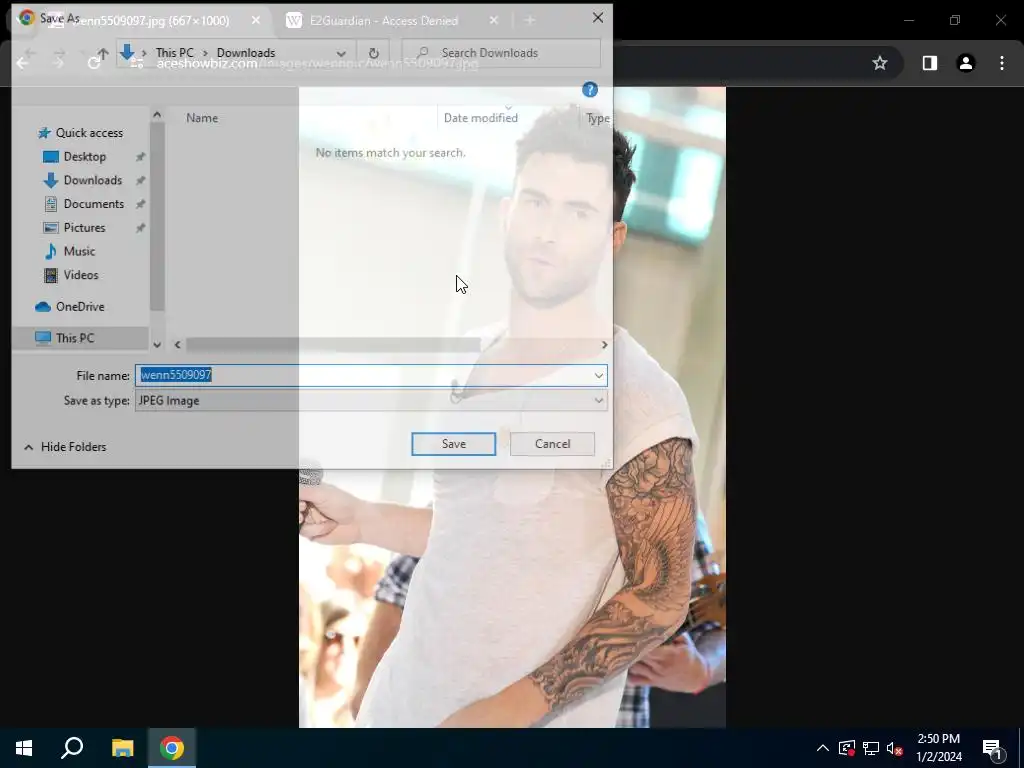Open Chrome side panel
Viewport: 1024px width, 768px height.
929,63
